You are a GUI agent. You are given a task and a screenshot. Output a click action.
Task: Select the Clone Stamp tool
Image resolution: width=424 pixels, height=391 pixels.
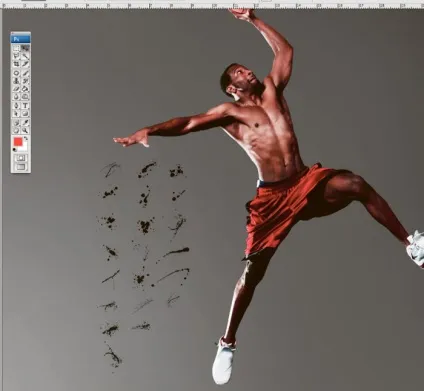(x=16, y=81)
